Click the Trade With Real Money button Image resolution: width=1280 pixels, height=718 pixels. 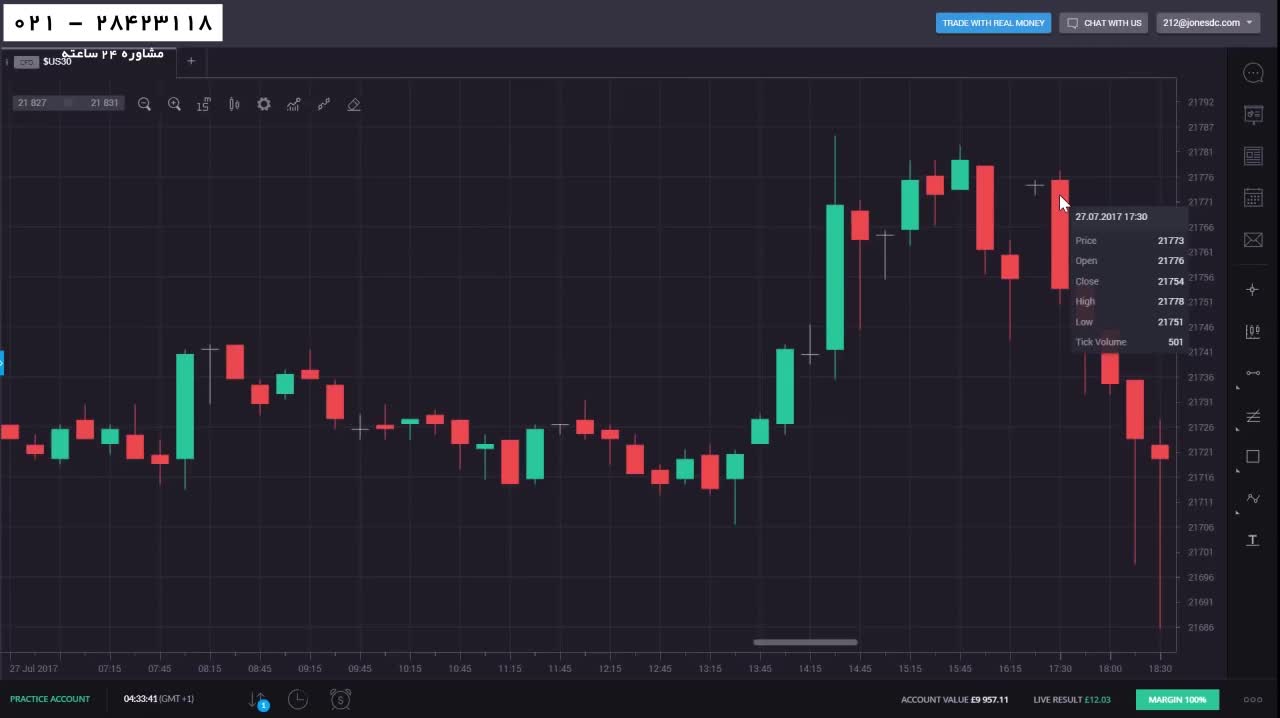click(993, 23)
